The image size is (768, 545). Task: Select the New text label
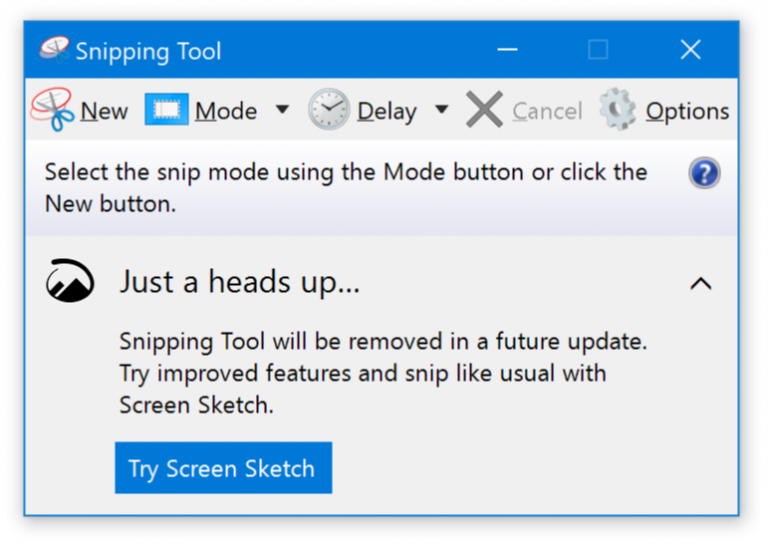point(104,111)
